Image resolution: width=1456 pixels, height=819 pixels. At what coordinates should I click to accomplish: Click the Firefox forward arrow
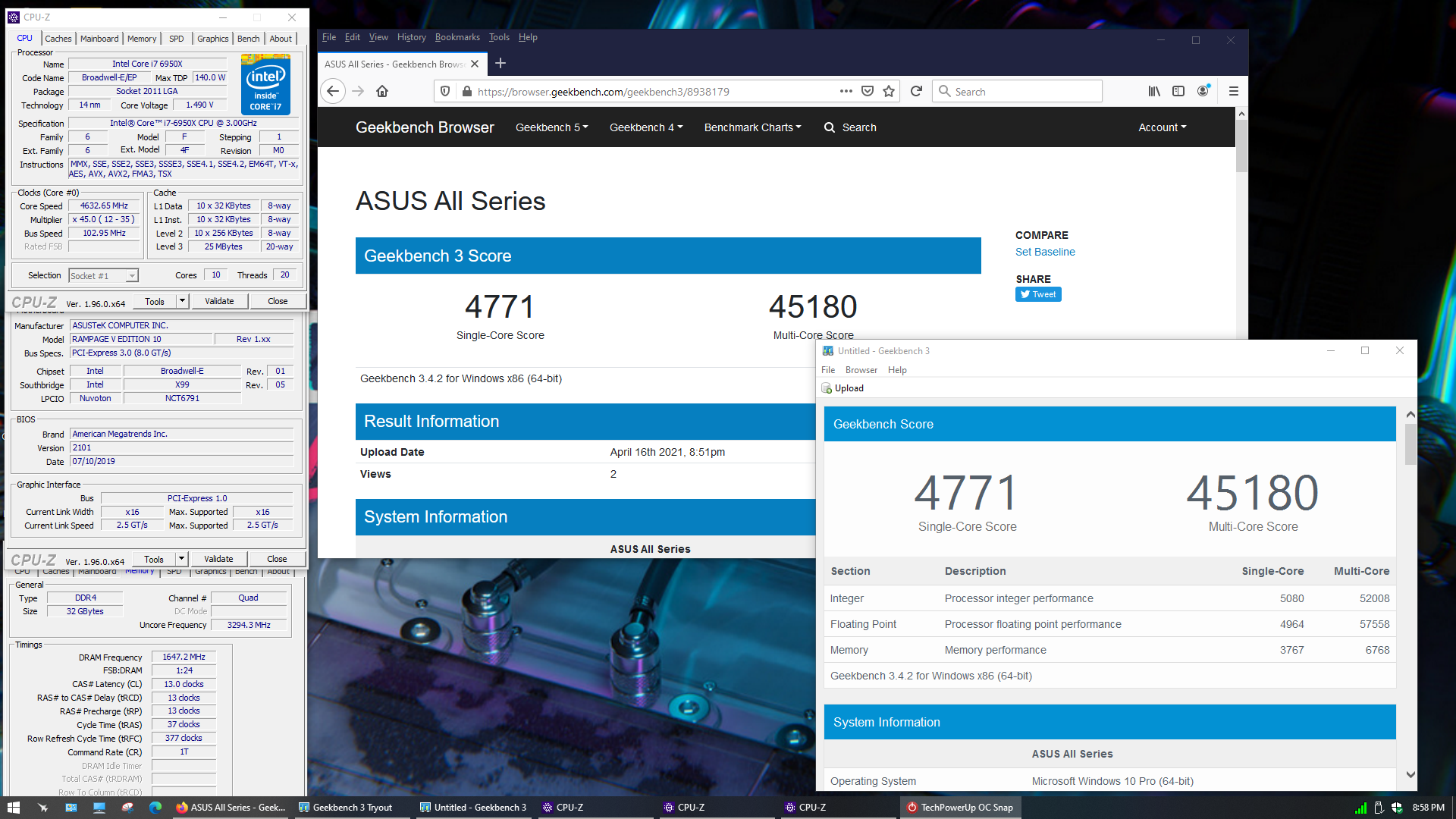[x=358, y=91]
